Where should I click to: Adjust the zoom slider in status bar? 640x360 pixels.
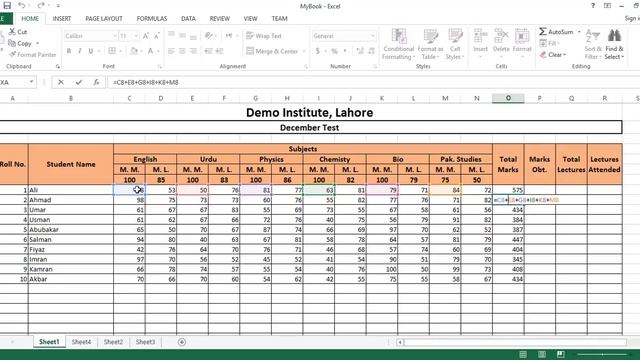(x=602, y=354)
